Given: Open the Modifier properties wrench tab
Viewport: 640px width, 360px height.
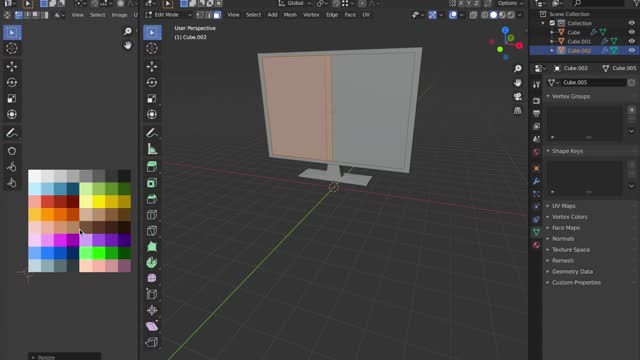Looking at the screenshot, I should [536, 181].
